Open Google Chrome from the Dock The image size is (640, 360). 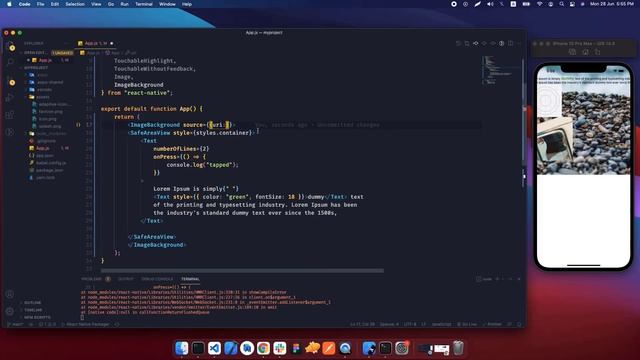coord(263,348)
